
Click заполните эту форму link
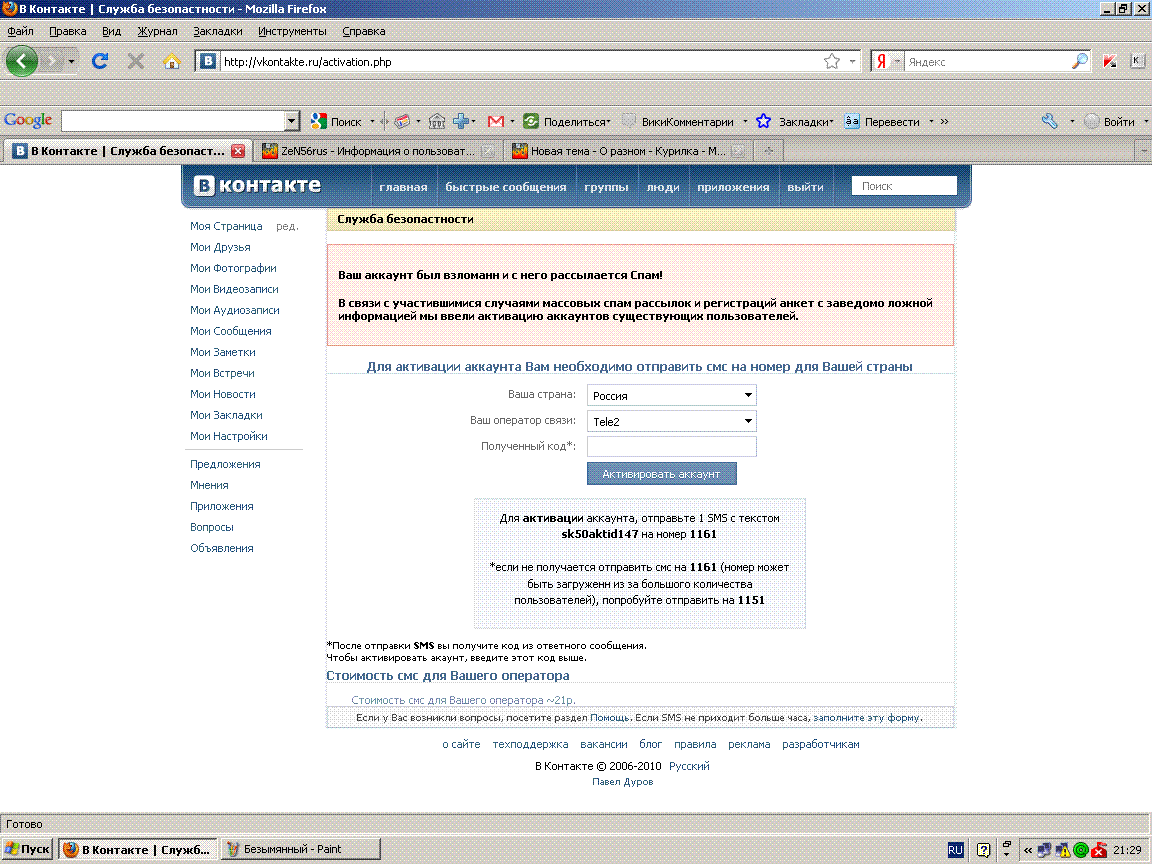pos(866,718)
